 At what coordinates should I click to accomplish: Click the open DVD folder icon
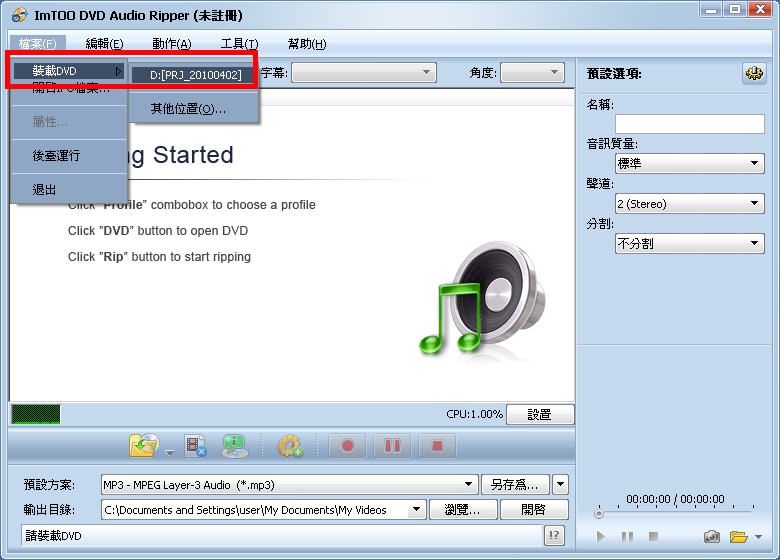point(143,446)
